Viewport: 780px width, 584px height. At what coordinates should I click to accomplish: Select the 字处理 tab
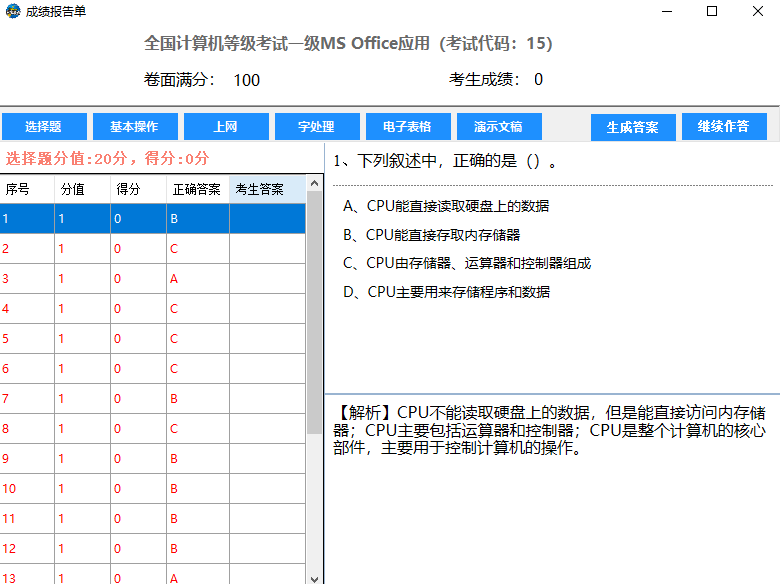click(x=316, y=127)
